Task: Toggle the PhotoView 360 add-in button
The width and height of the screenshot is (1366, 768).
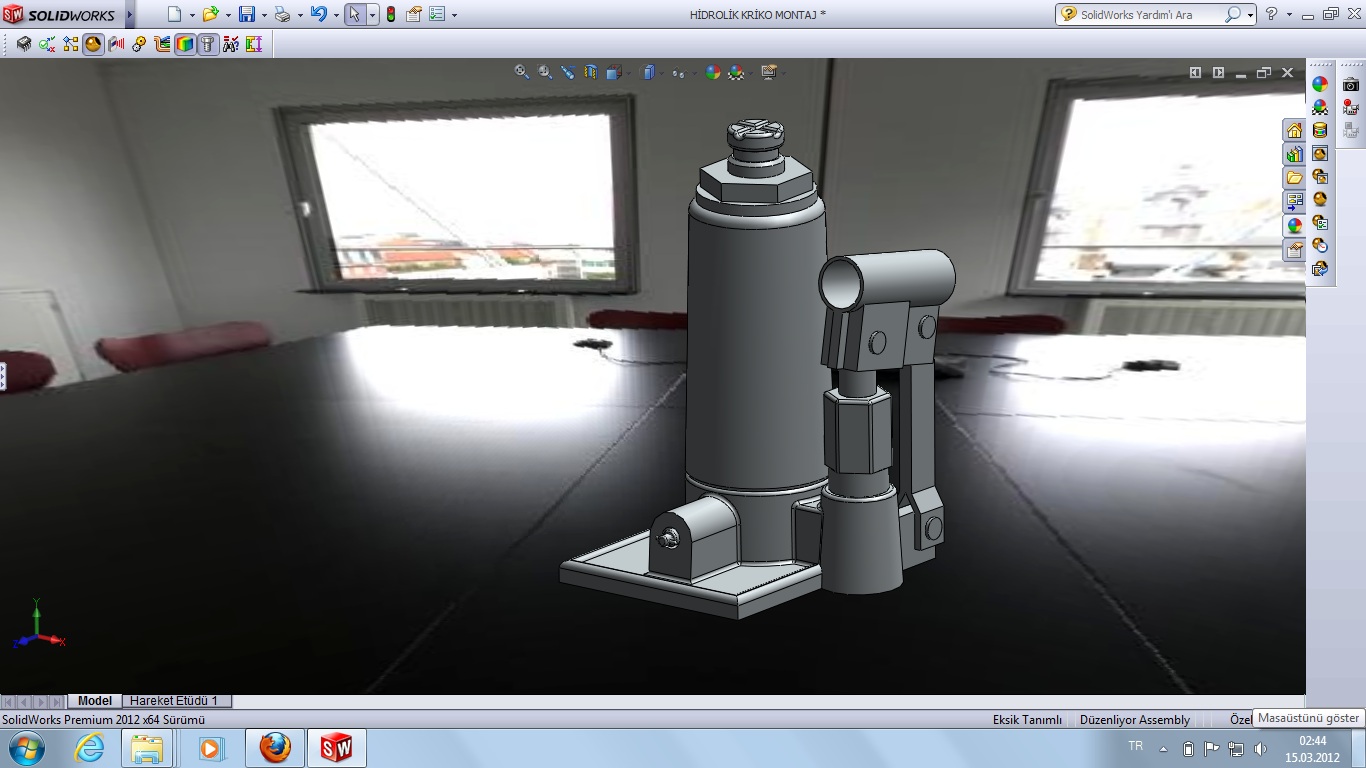Action: pyautogui.click(x=93, y=44)
